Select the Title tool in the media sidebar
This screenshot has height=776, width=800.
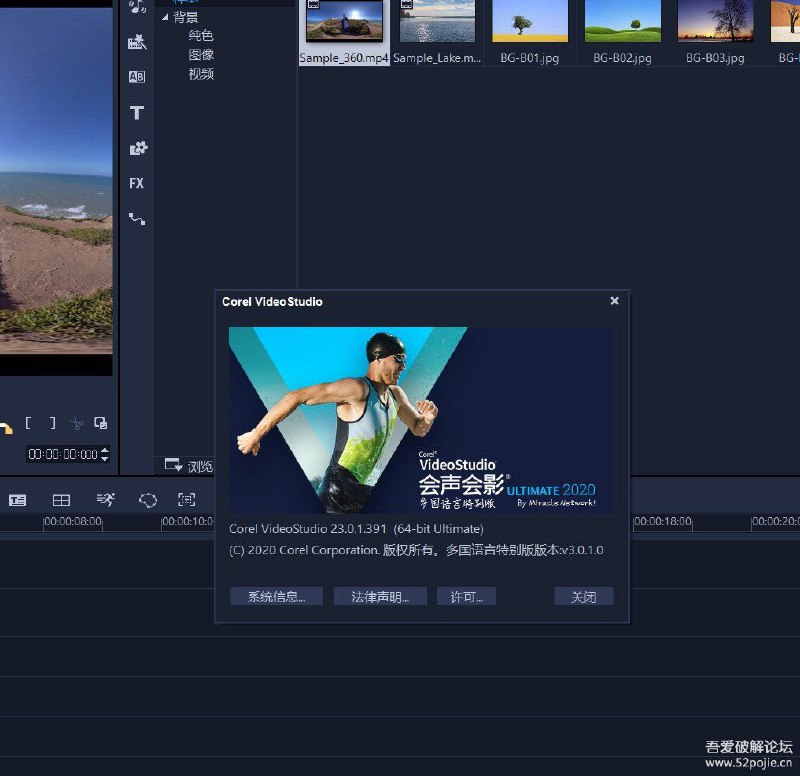pos(137,113)
